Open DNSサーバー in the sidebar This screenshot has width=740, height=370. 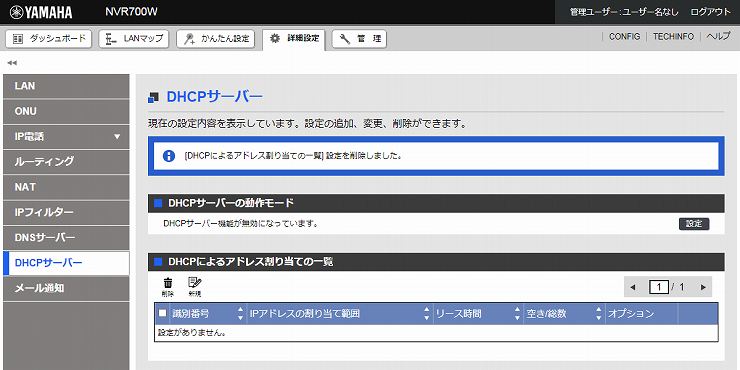click(x=66, y=238)
